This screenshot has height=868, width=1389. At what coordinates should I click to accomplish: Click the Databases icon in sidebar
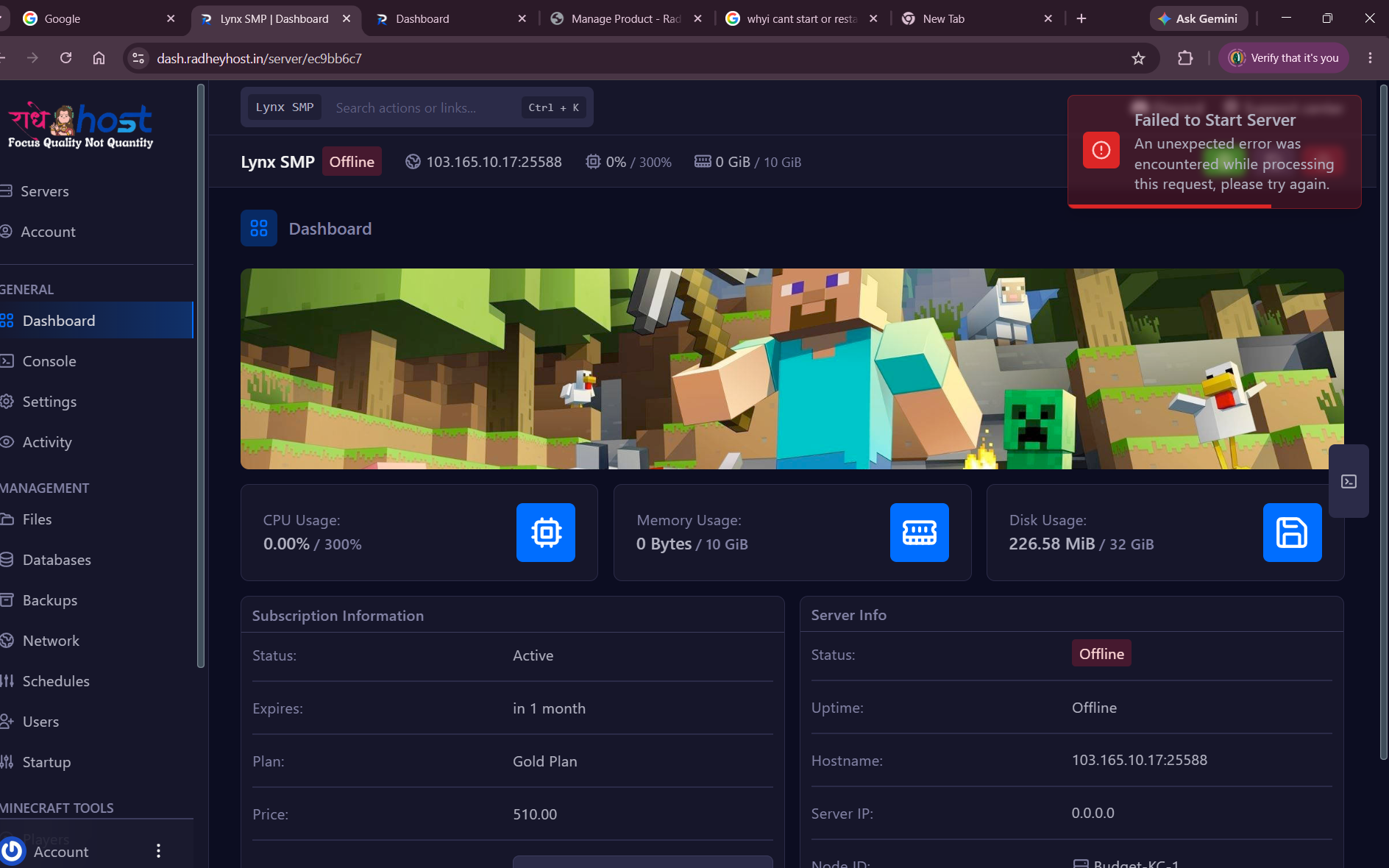7,560
